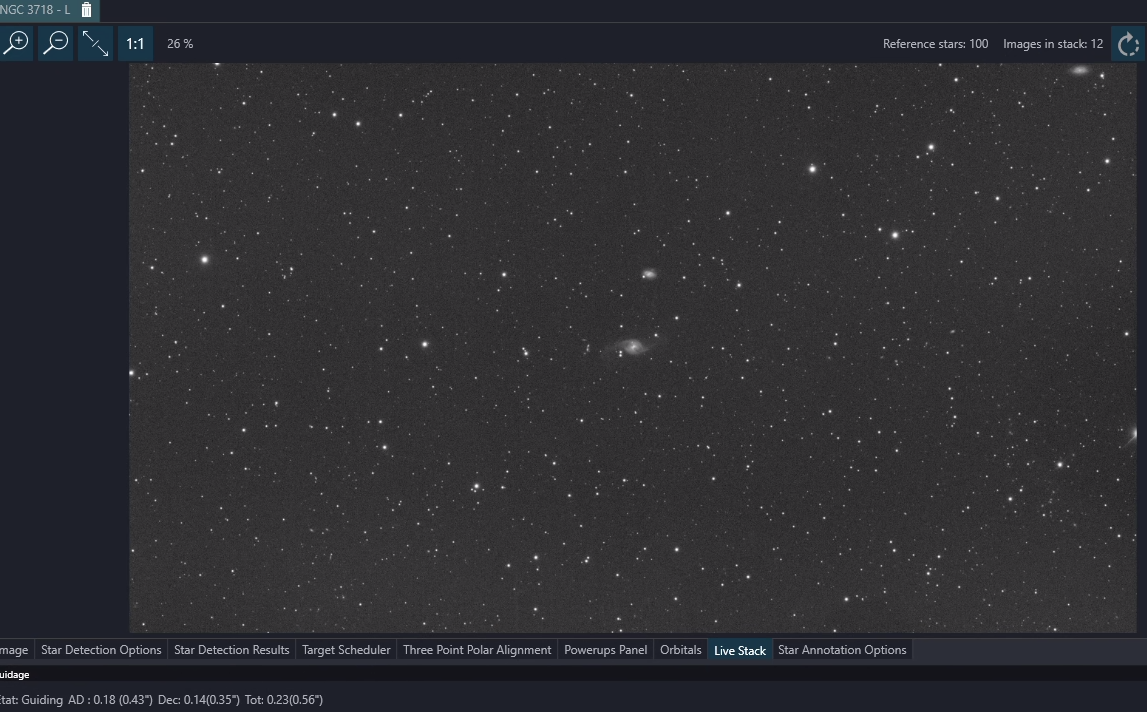Viewport: 1147px width, 712px height.
Task: Open Star Detection Results tab
Action: coord(232,650)
